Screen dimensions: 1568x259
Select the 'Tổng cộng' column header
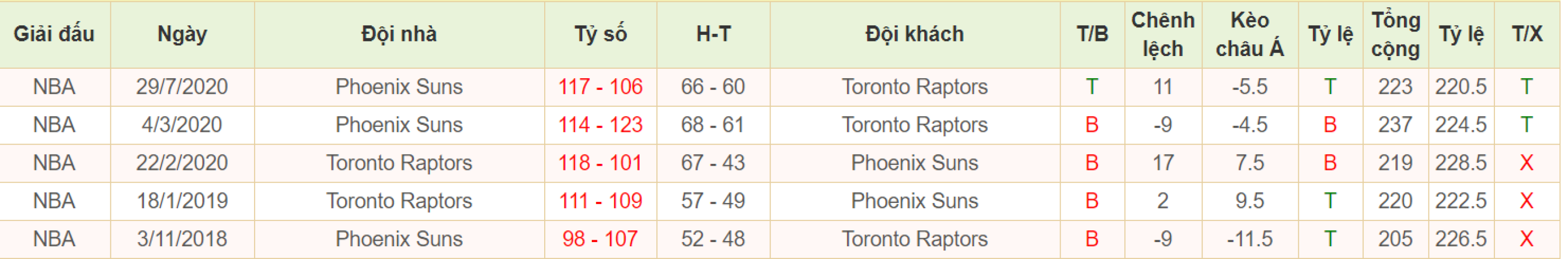1395,34
